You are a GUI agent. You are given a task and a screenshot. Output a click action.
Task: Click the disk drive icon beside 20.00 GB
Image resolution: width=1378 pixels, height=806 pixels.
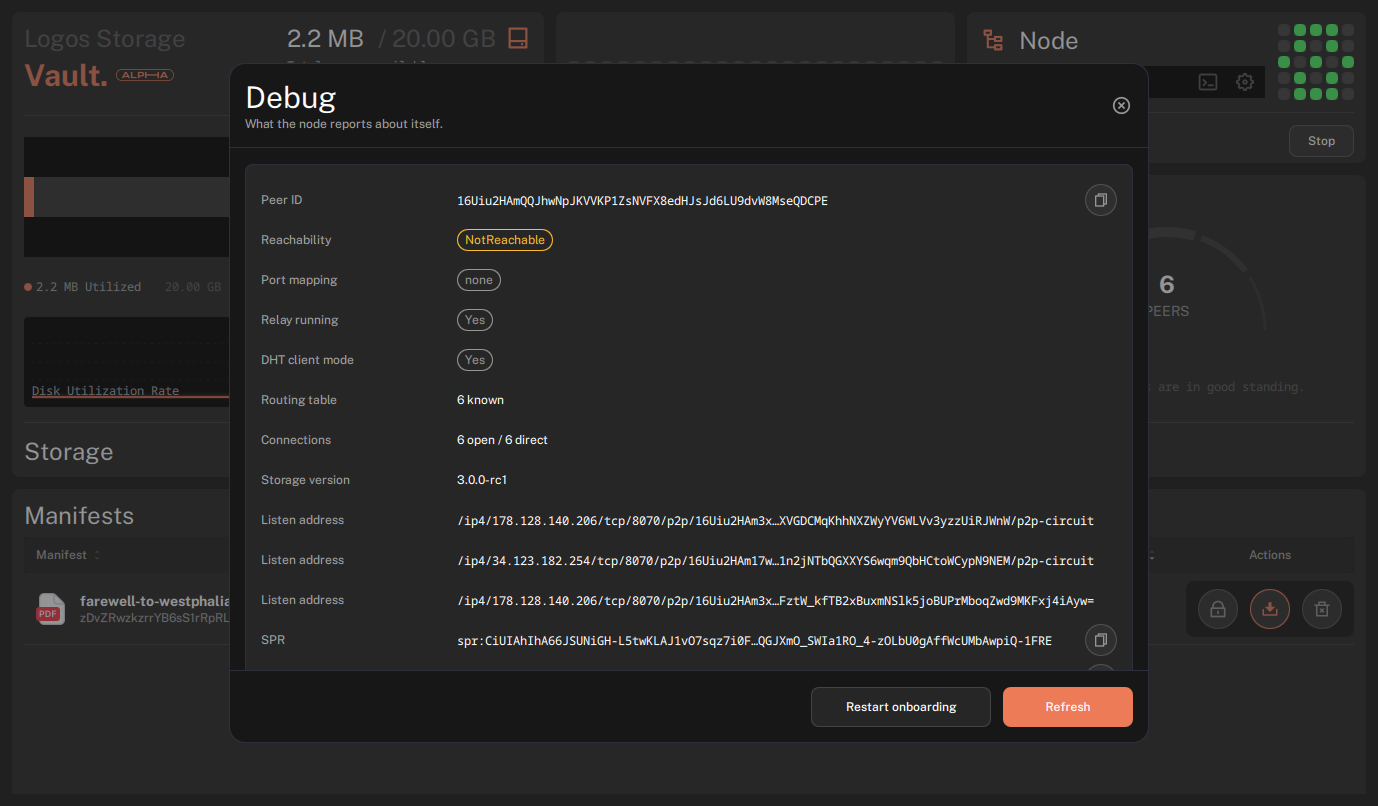[x=518, y=38]
